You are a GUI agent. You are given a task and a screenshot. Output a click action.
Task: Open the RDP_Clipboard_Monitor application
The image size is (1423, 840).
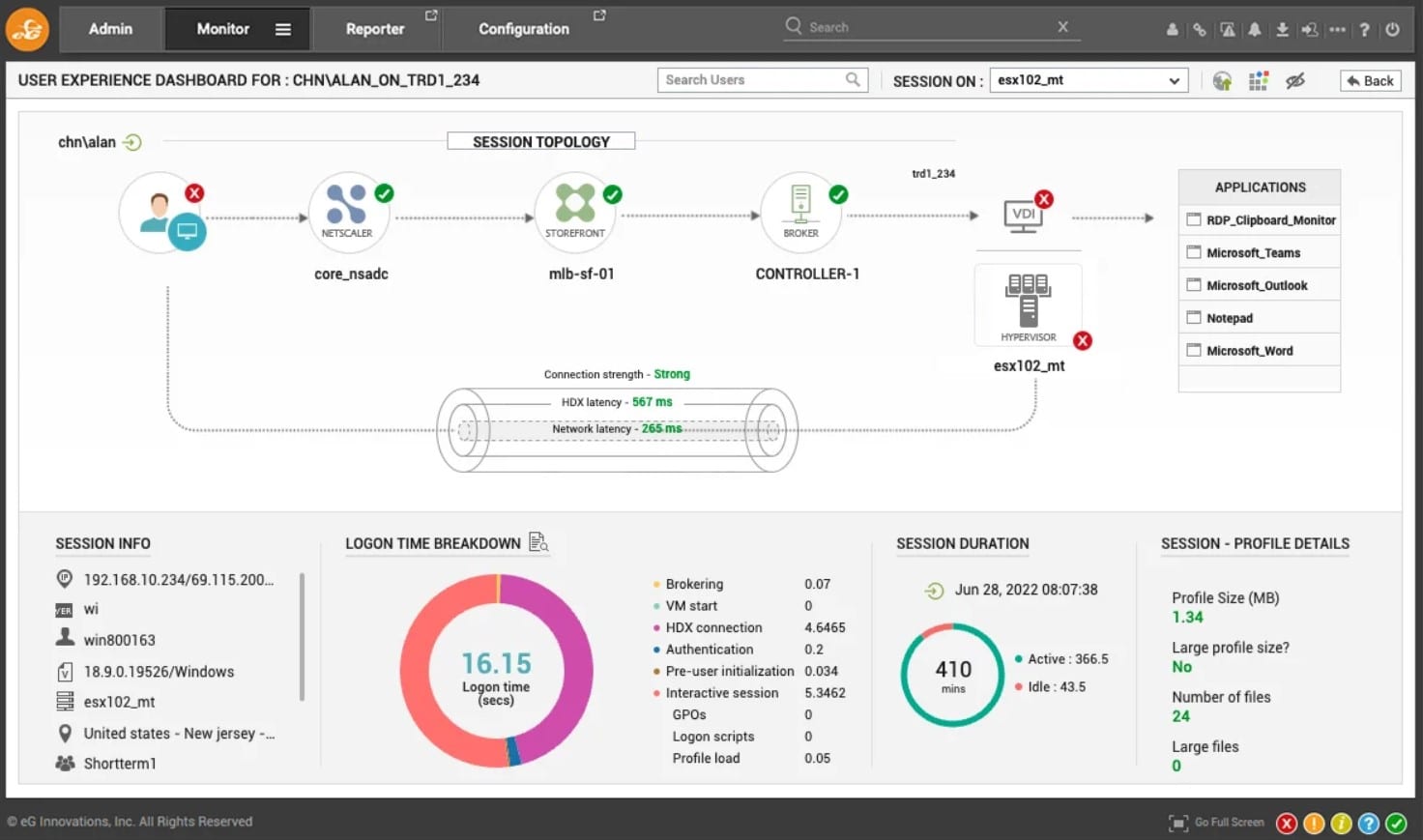point(1260,220)
